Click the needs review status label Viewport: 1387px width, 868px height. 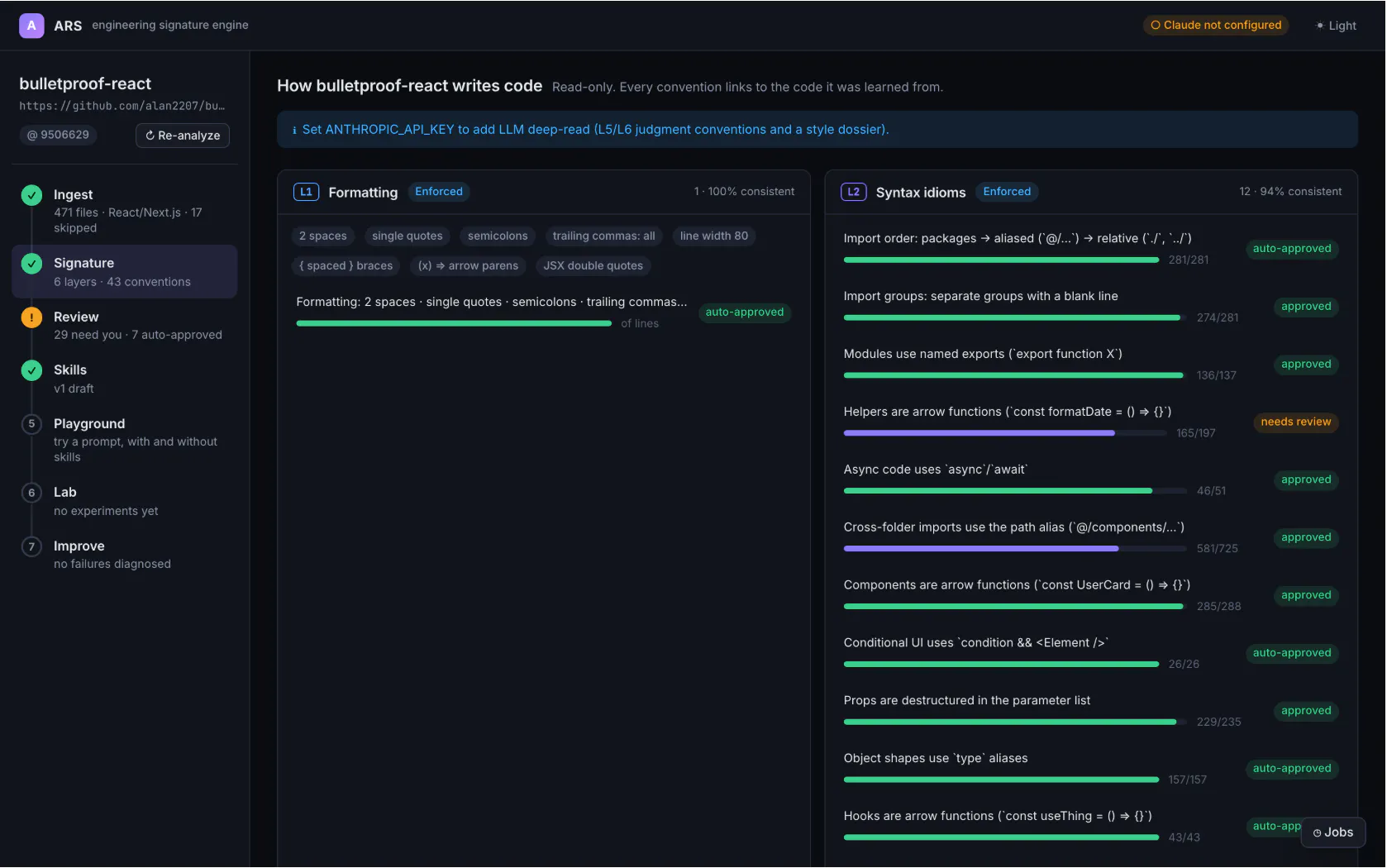tap(1295, 422)
